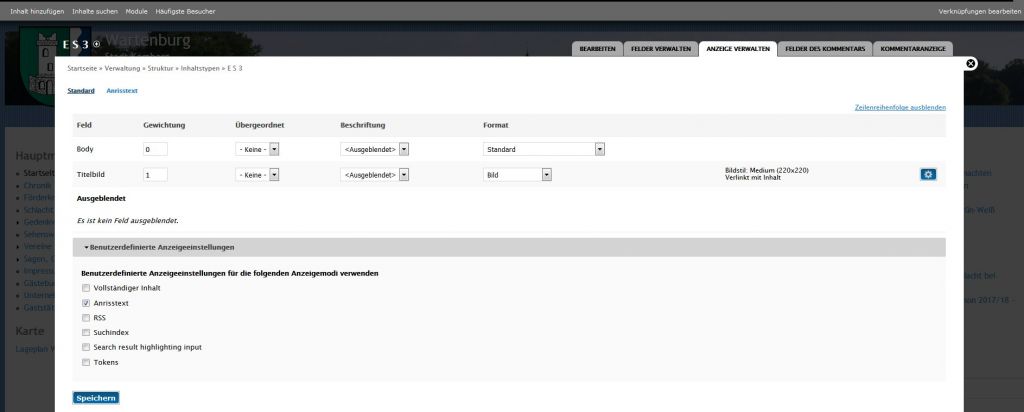Open the Titelbild Format dropdown showing Bild
Image resolution: width=1024 pixels, height=412 pixels.
click(518, 174)
